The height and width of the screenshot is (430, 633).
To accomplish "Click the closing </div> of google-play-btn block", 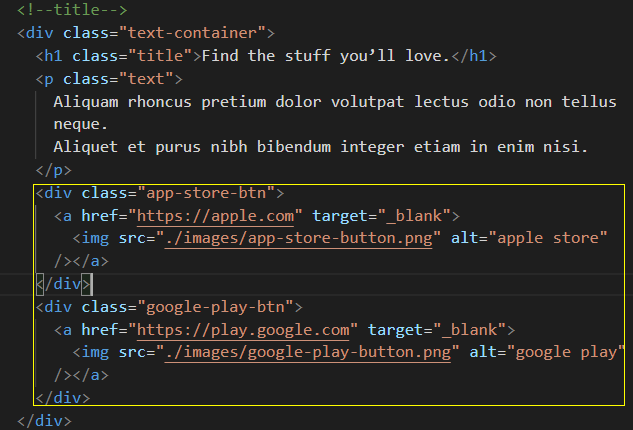I will click(x=63, y=398).
